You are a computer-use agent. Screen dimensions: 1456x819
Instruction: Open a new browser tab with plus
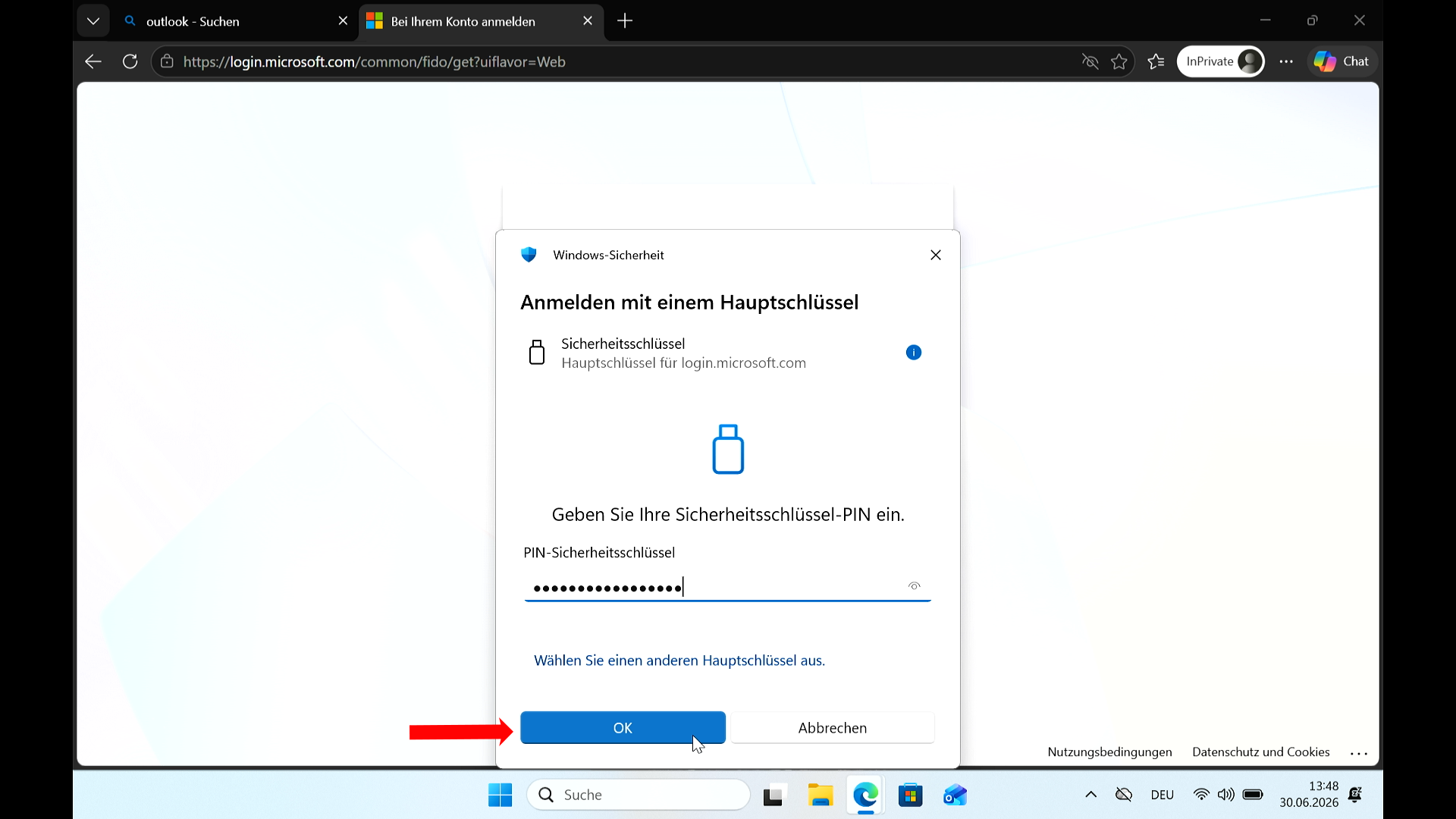pyautogui.click(x=625, y=21)
